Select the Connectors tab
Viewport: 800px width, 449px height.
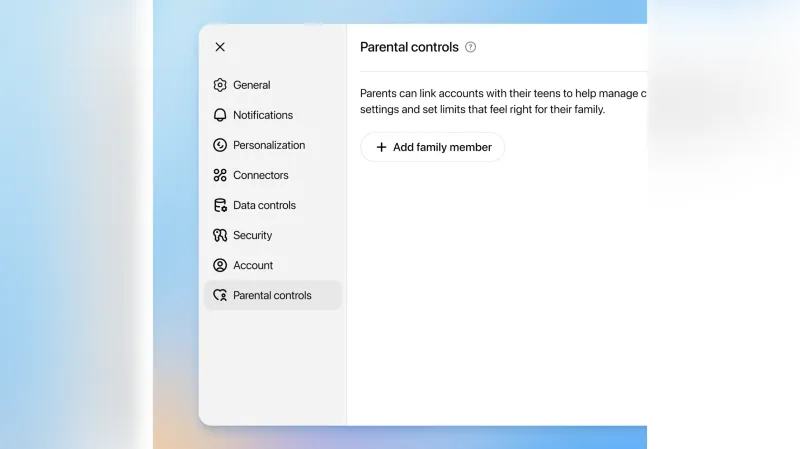click(x=273, y=175)
